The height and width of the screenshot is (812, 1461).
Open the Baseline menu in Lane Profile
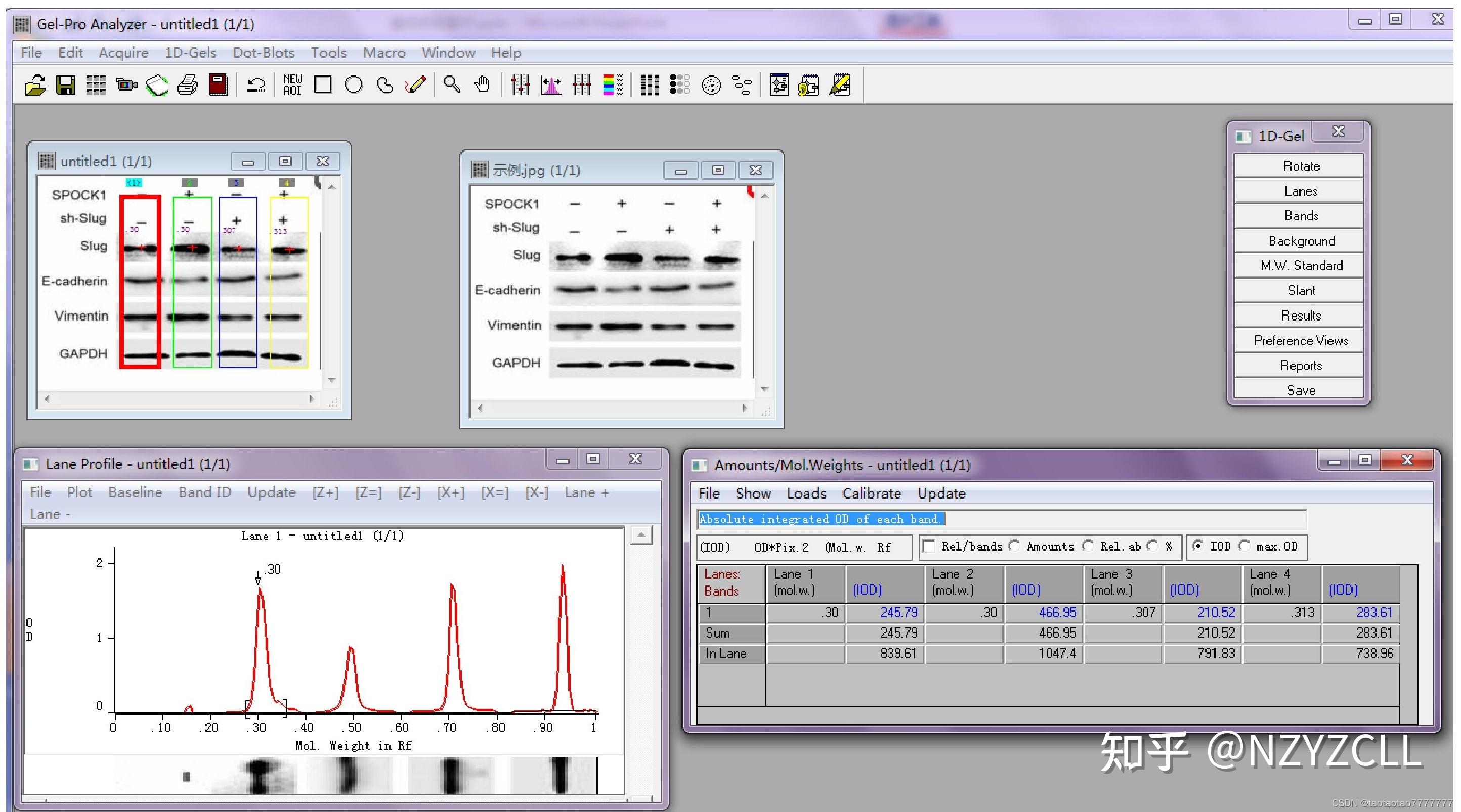coord(135,492)
